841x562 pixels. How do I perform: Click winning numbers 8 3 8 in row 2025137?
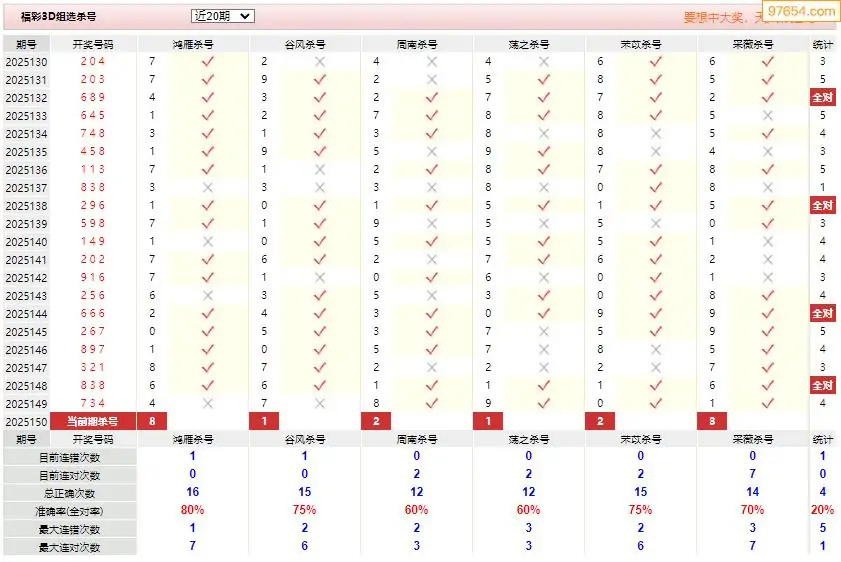coord(93,187)
